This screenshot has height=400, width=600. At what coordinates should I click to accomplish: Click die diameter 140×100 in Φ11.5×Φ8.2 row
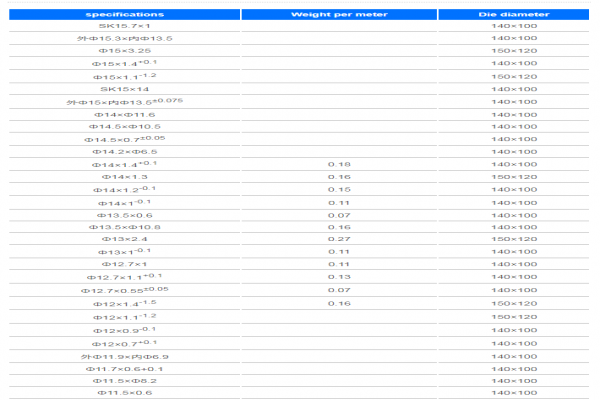click(514, 381)
